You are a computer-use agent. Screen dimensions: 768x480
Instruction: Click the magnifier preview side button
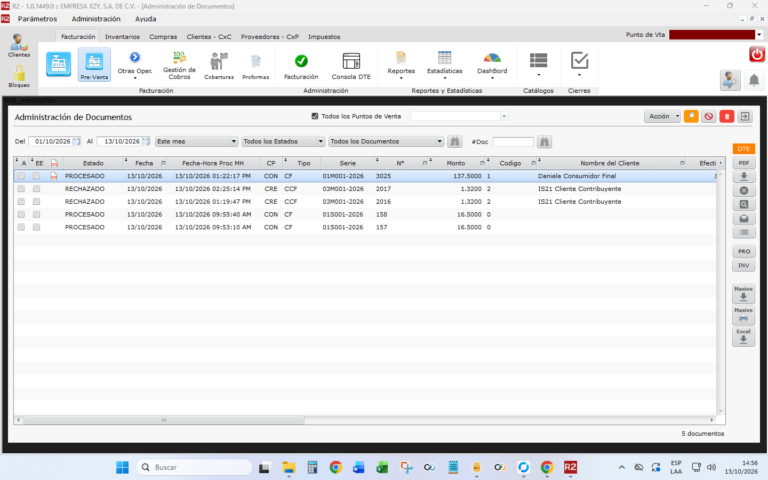click(744, 205)
